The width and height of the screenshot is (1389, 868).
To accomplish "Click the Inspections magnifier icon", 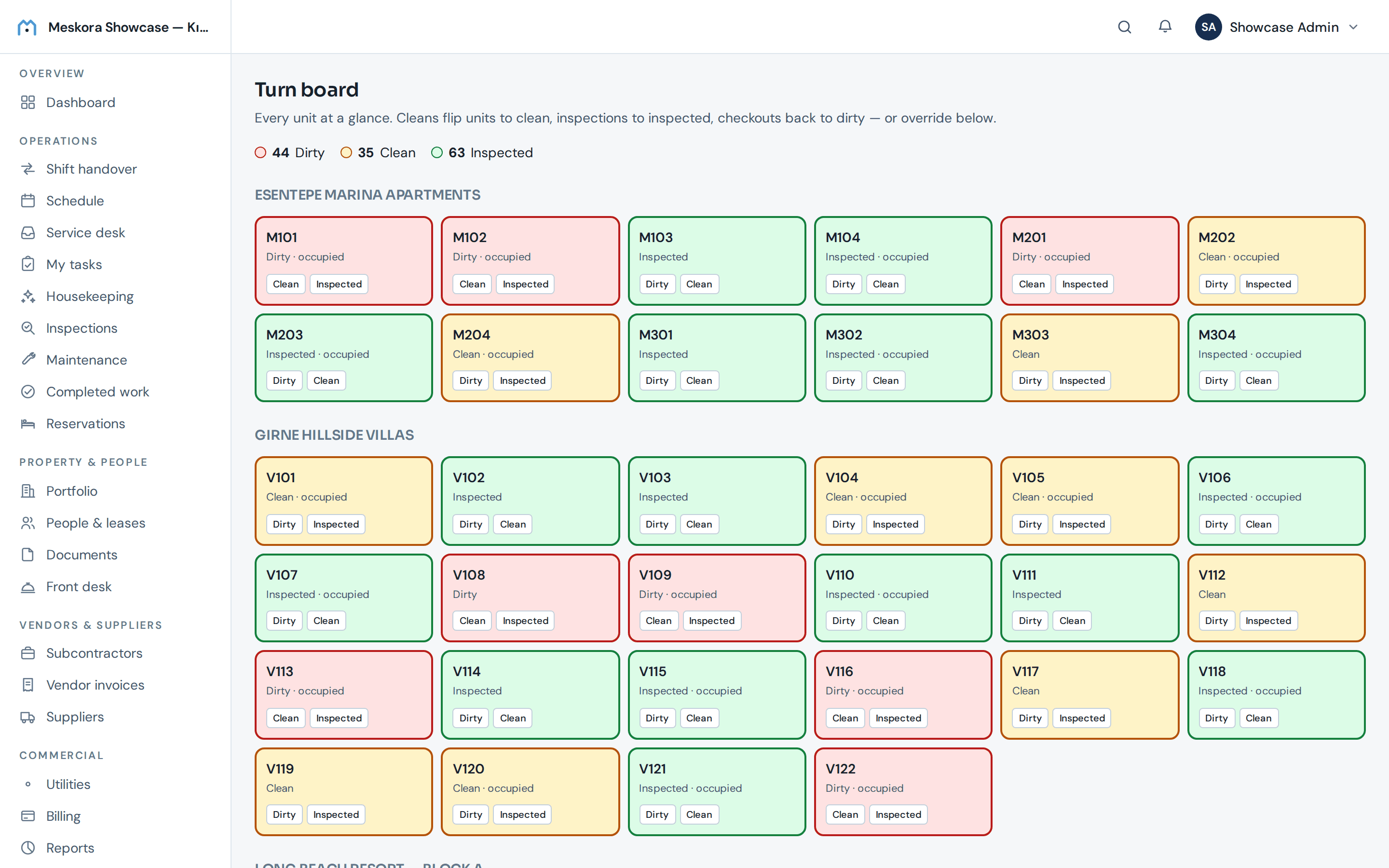I will [x=27, y=328].
